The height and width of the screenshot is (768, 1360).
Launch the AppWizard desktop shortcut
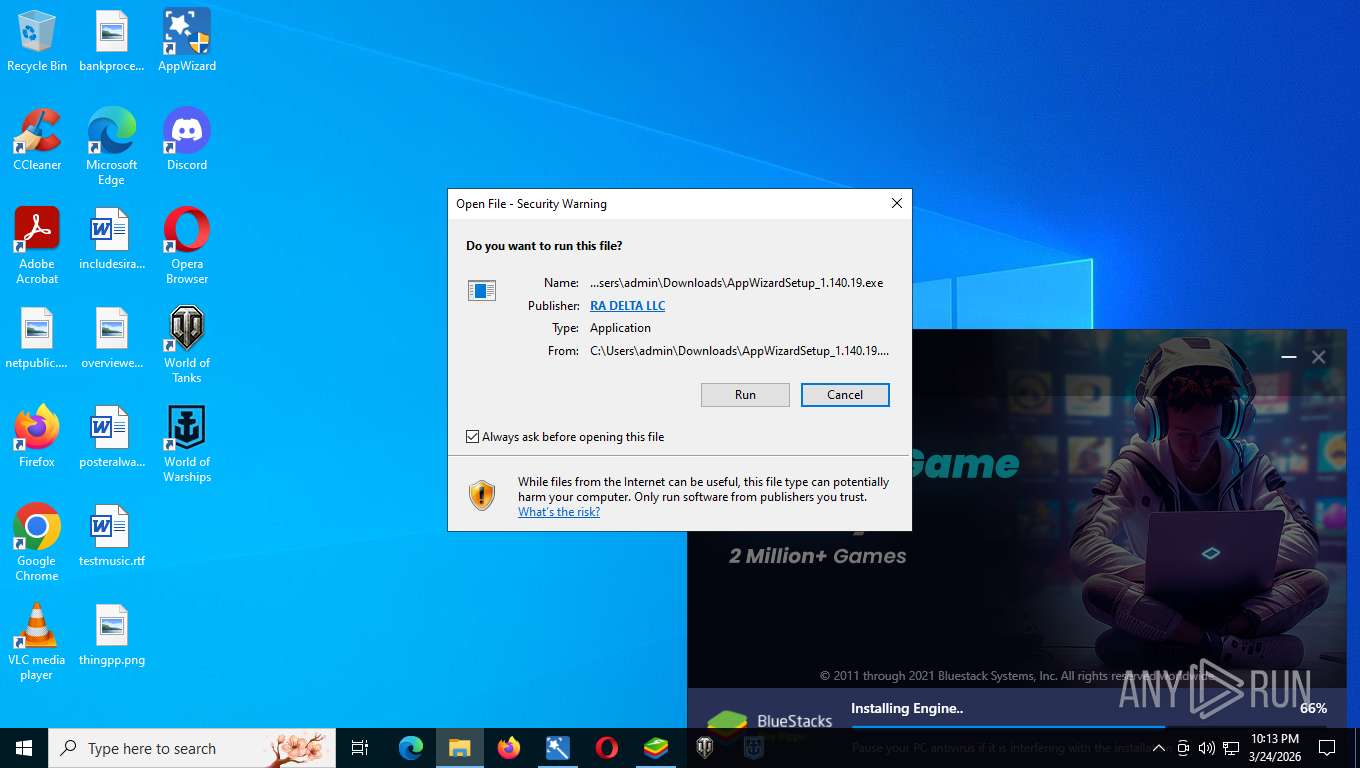(x=187, y=41)
